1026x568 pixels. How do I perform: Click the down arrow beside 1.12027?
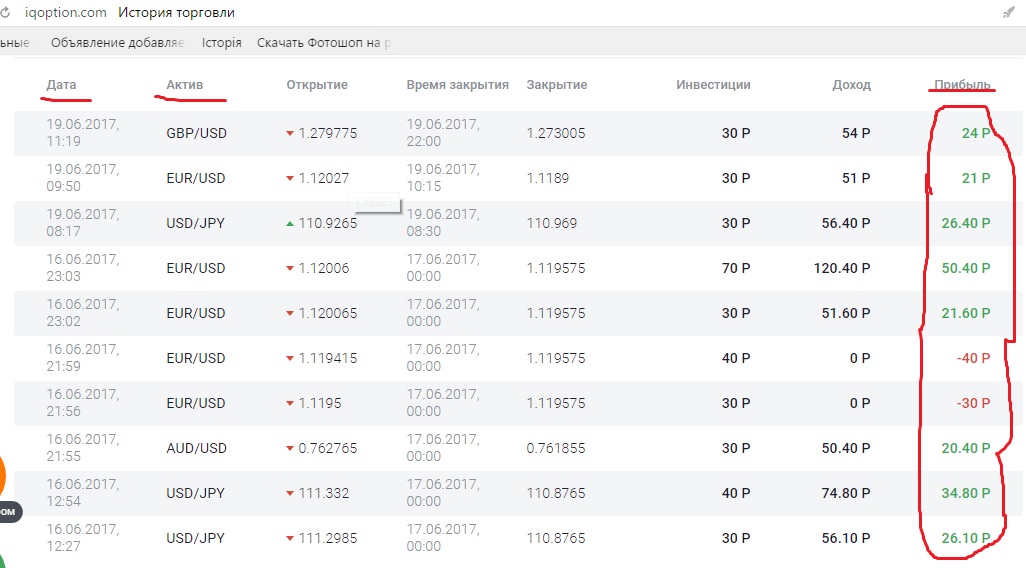point(290,179)
